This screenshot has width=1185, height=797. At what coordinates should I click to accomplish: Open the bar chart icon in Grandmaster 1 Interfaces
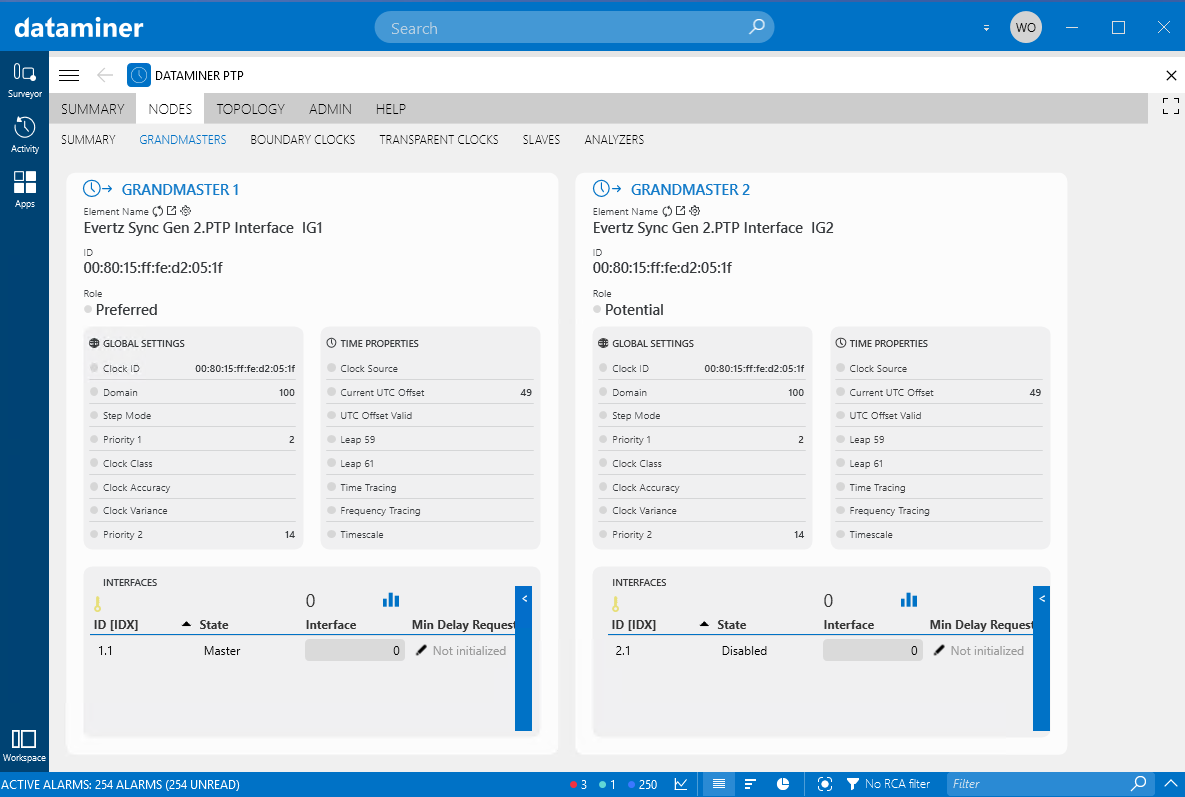pos(391,600)
